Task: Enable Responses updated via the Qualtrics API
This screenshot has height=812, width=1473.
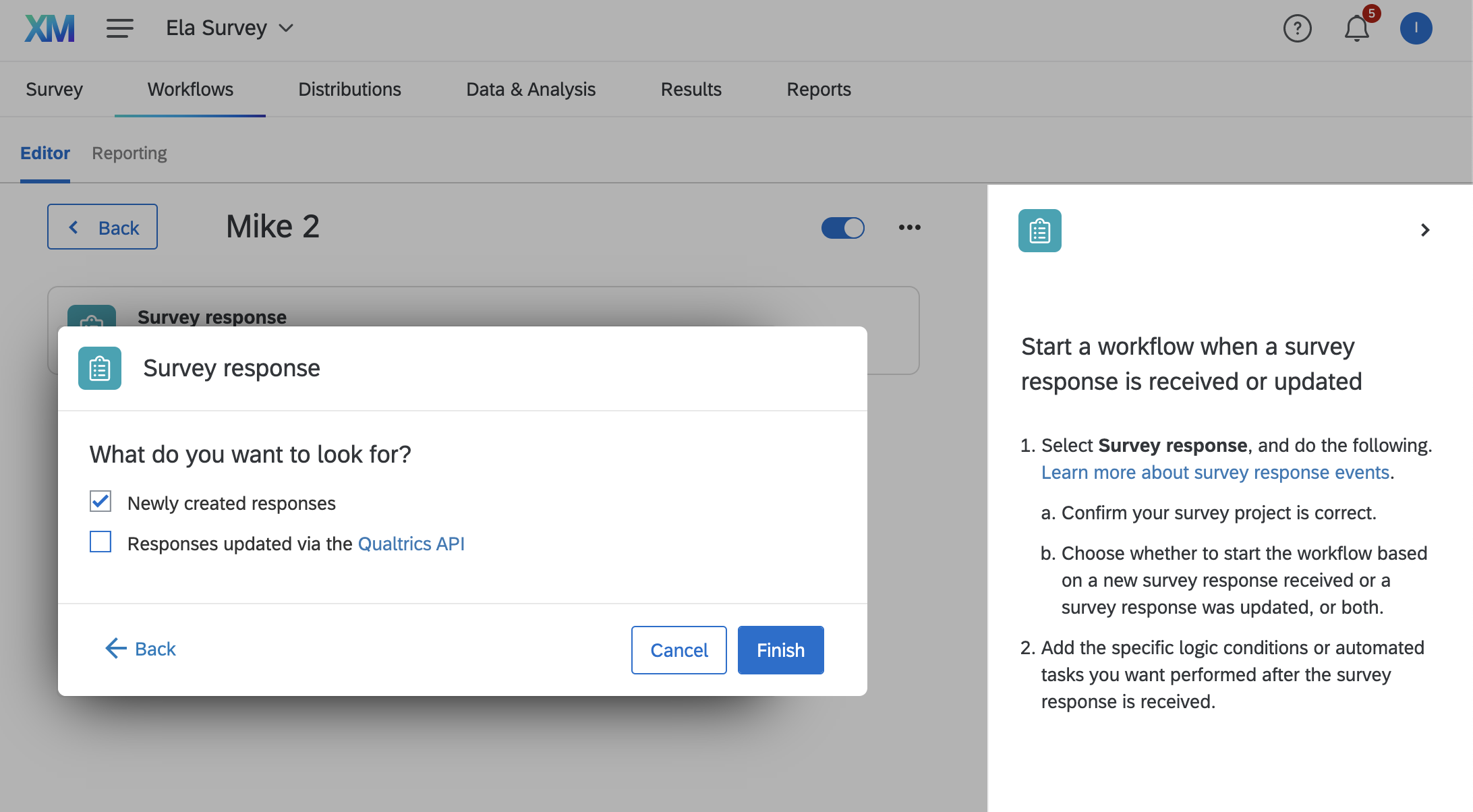Action: pyautogui.click(x=100, y=542)
